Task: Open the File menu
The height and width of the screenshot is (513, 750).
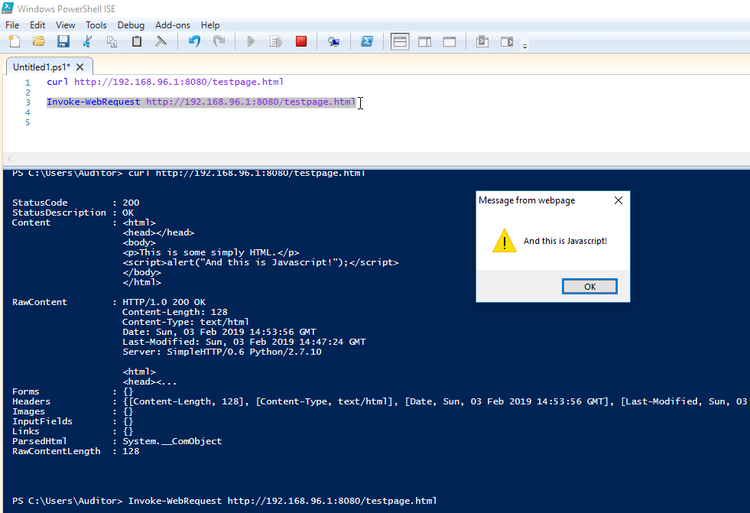Action: [12, 25]
